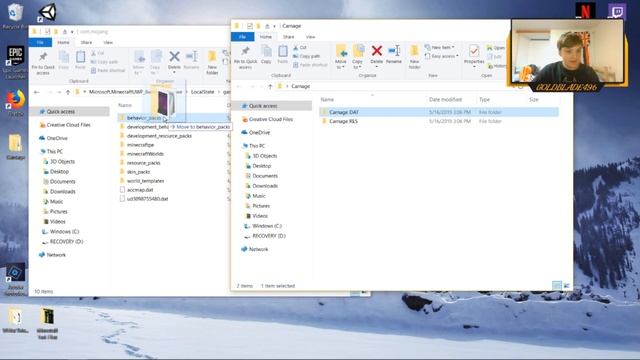640x360 pixels.
Task: Click the Paste icon in Carnage window ribbon
Action: [x=282, y=52]
